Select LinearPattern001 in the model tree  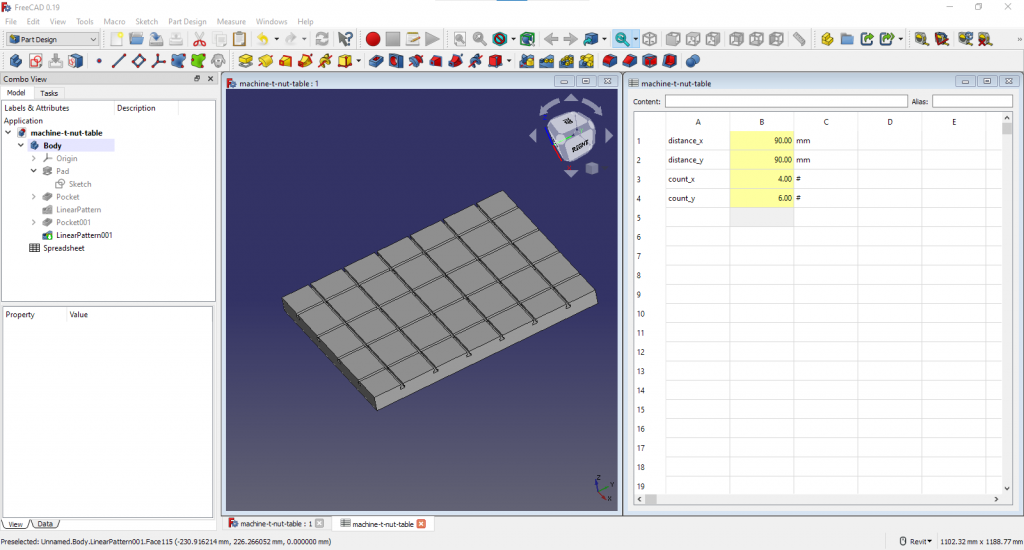click(x=84, y=235)
